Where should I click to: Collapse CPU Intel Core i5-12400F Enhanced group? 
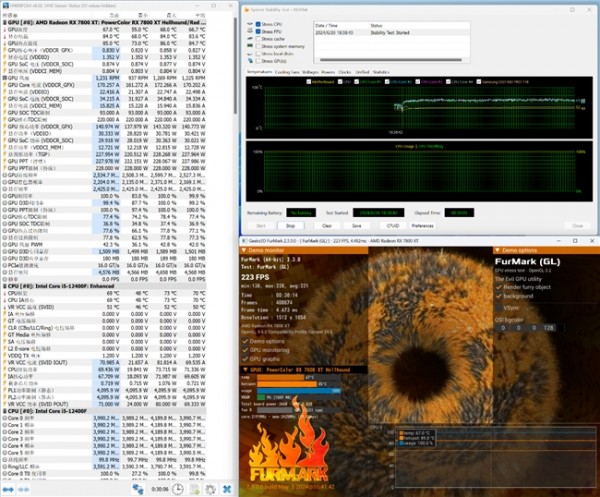click(5, 286)
